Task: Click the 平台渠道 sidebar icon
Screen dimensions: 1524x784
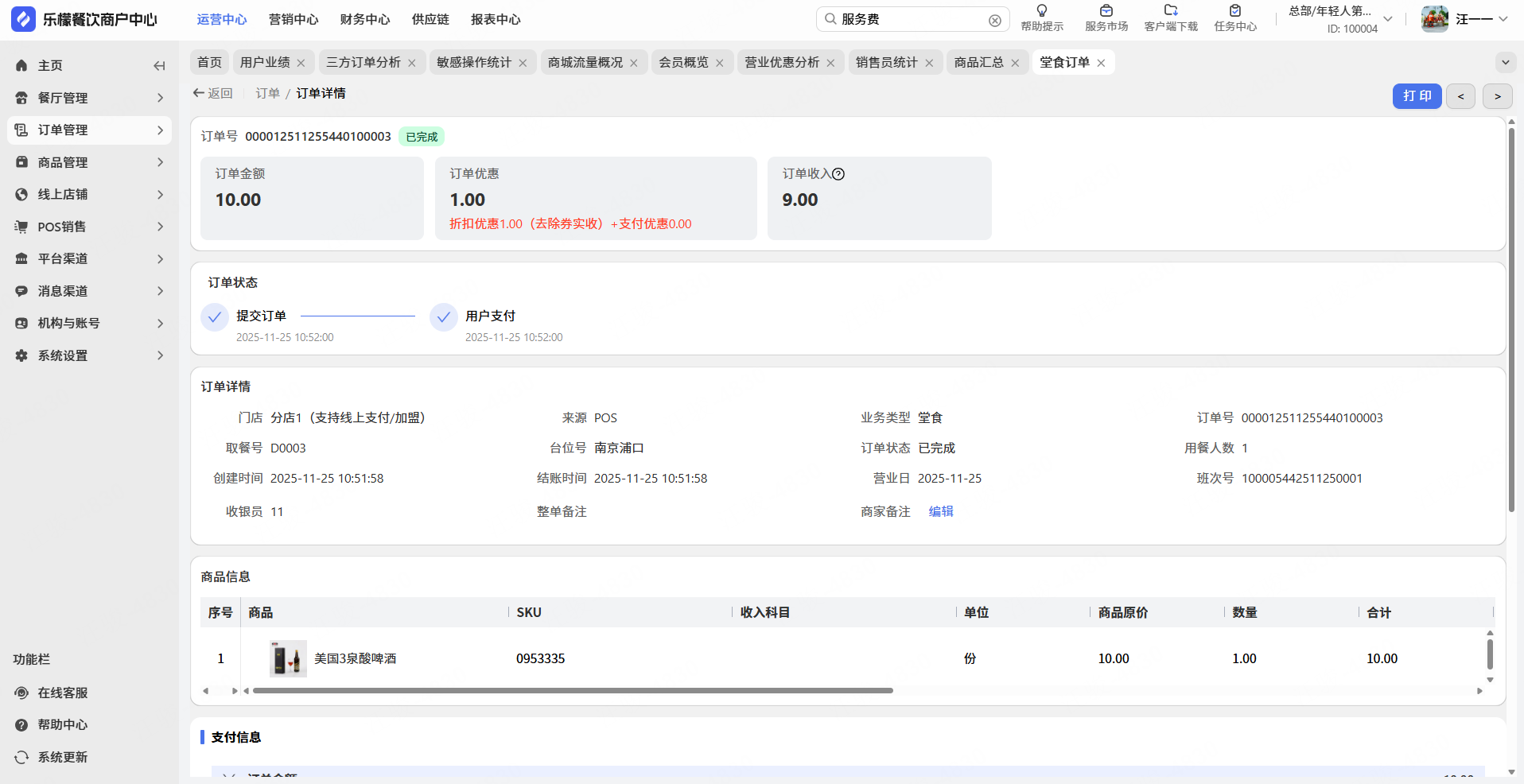Action: pos(21,258)
